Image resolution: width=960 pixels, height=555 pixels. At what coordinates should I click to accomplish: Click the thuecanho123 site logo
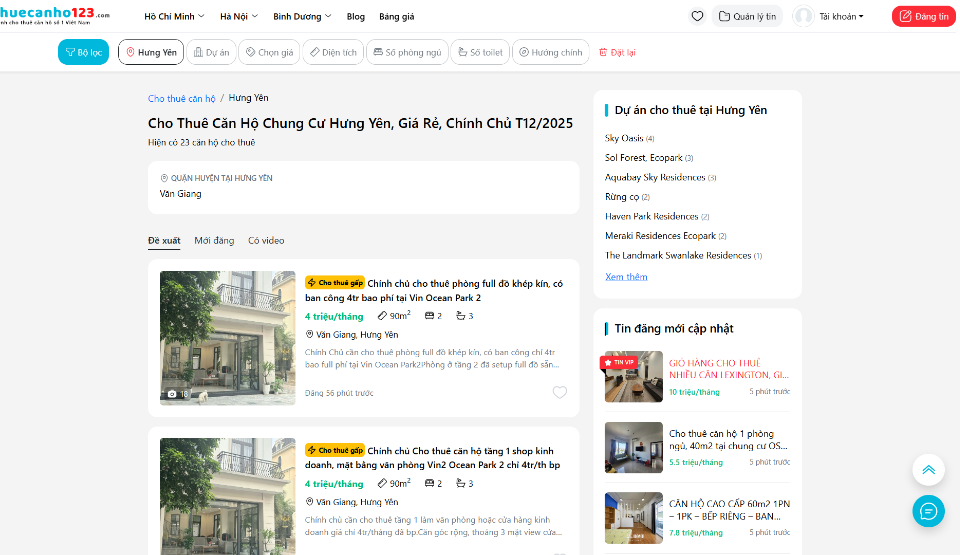pos(54,16)
